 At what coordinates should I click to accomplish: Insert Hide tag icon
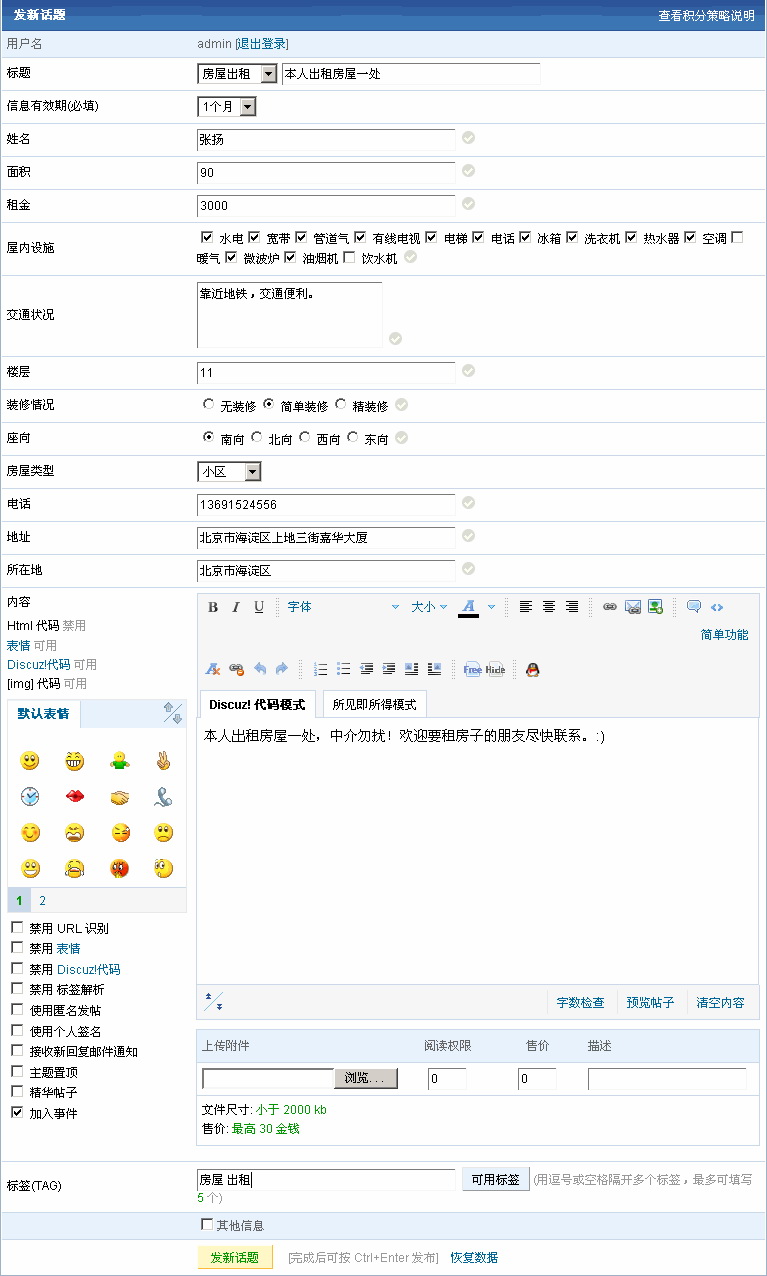pyautogui.click(x=495, y=670)
